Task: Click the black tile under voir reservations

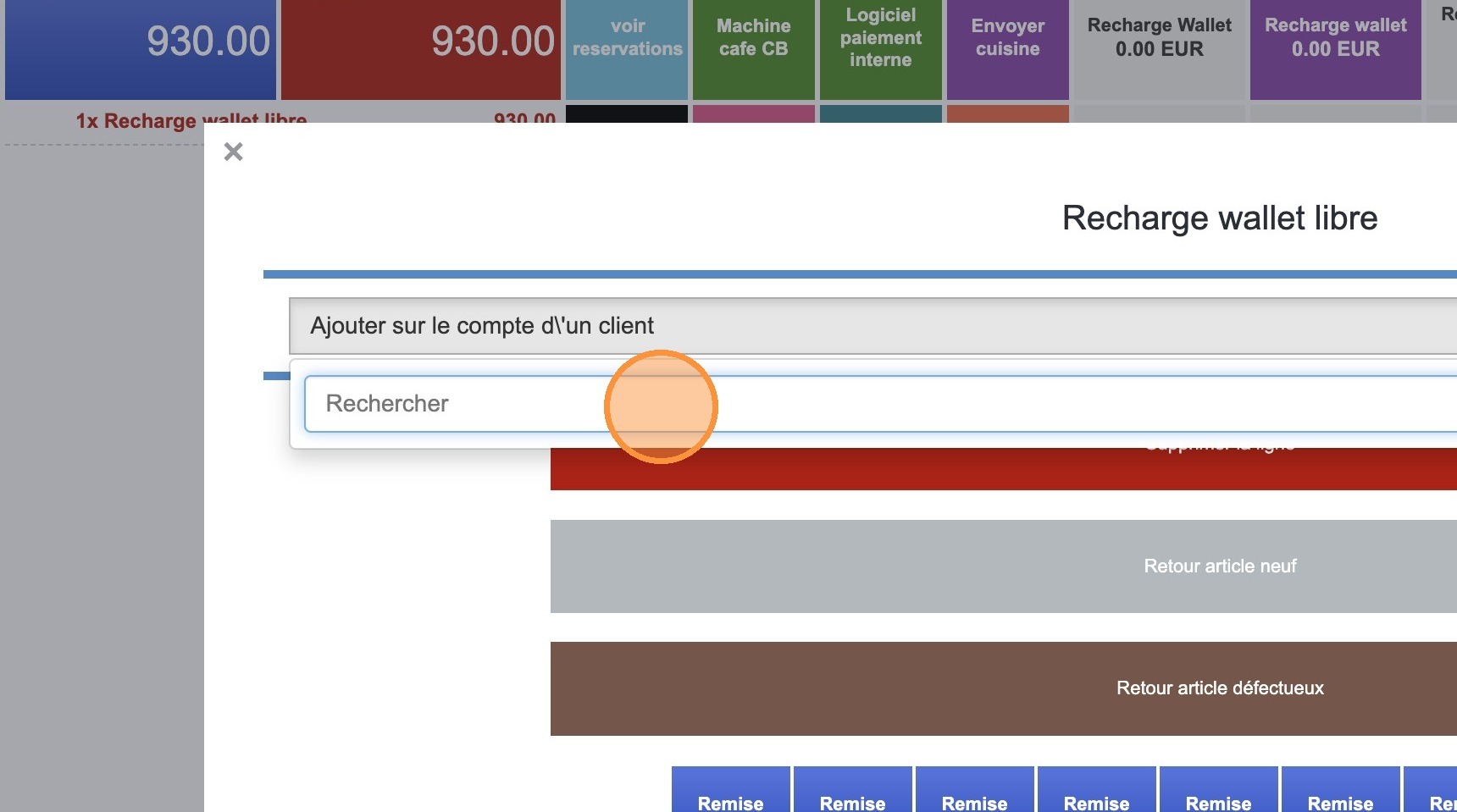Action: [627, 113]
